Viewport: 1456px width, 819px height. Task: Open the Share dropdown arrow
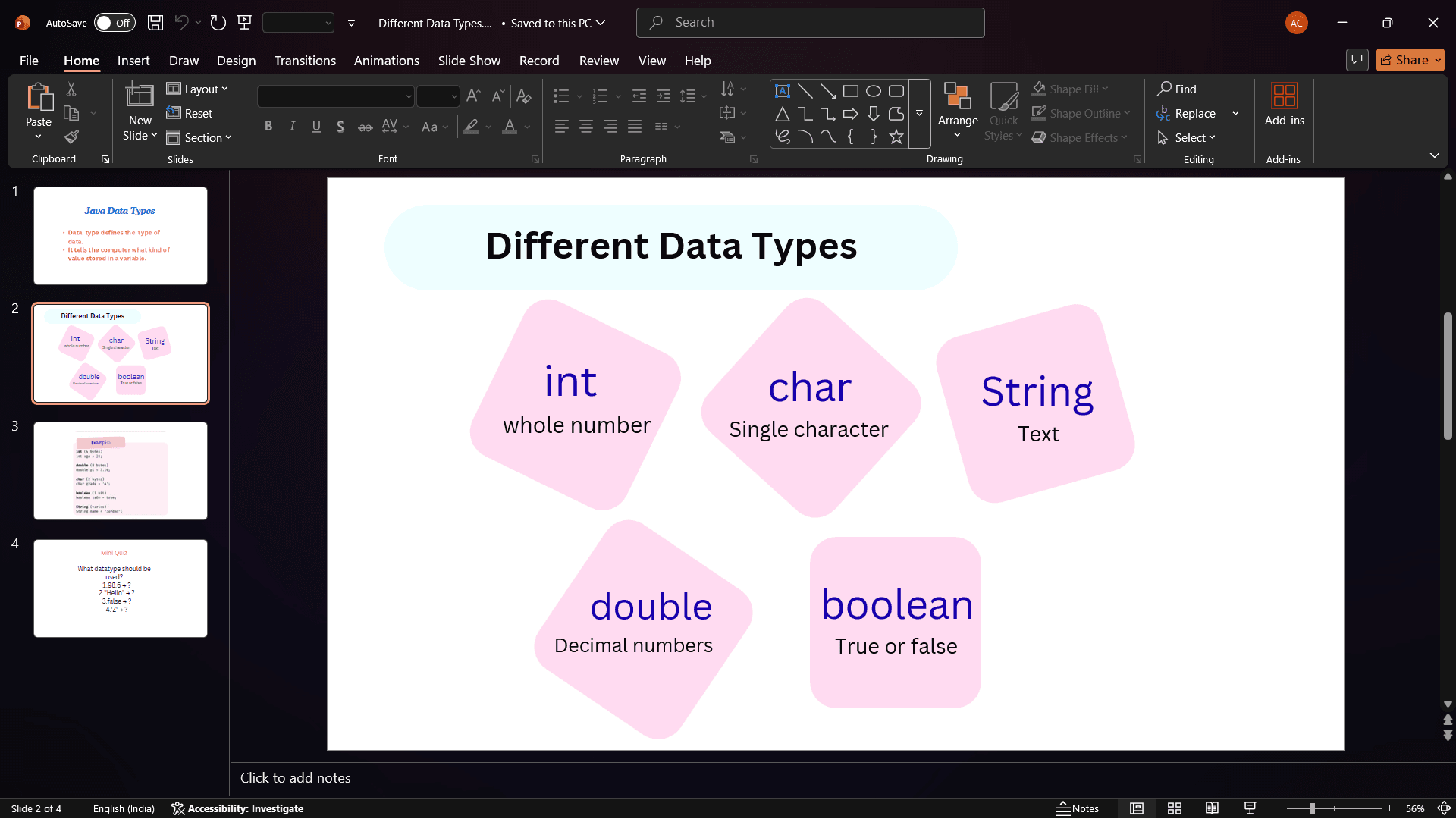(x=1438, y=60)
